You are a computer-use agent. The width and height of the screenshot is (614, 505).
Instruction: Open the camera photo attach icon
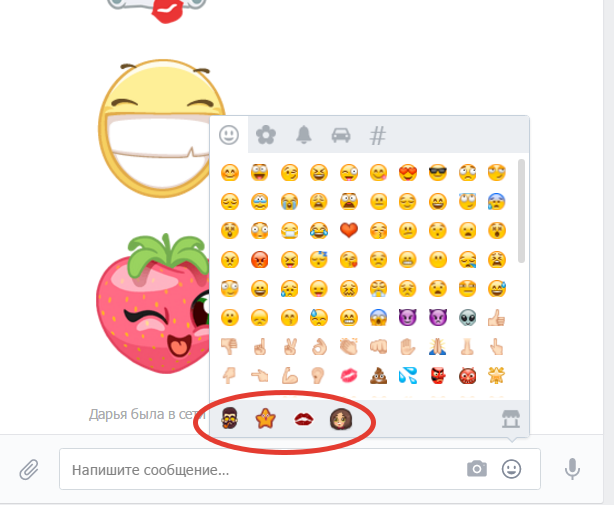coord(477,469)
